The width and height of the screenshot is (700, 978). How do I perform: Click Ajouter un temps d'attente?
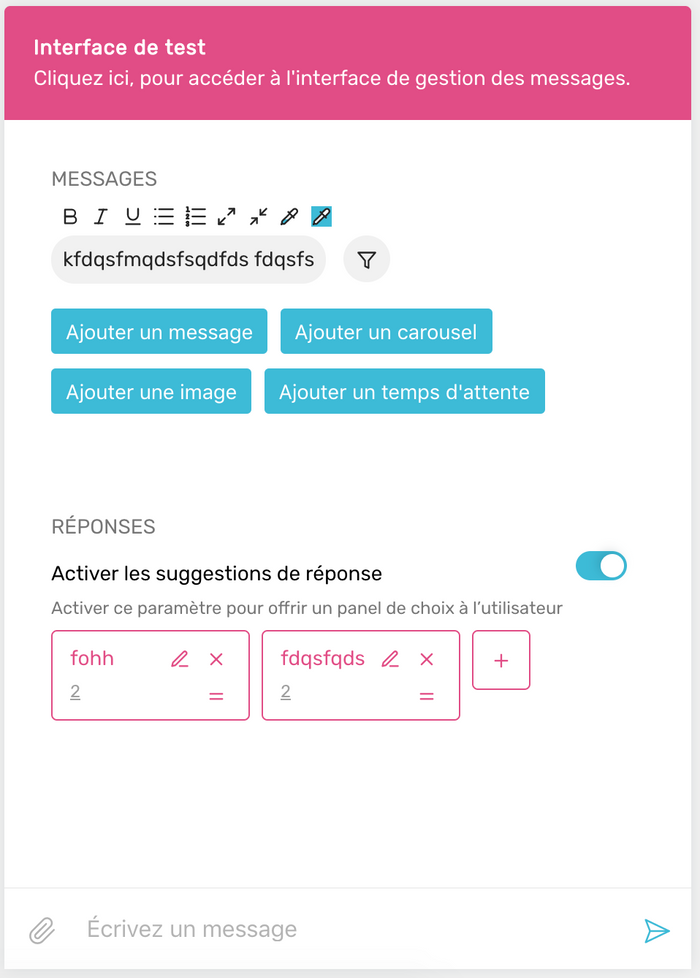[404, 391]
